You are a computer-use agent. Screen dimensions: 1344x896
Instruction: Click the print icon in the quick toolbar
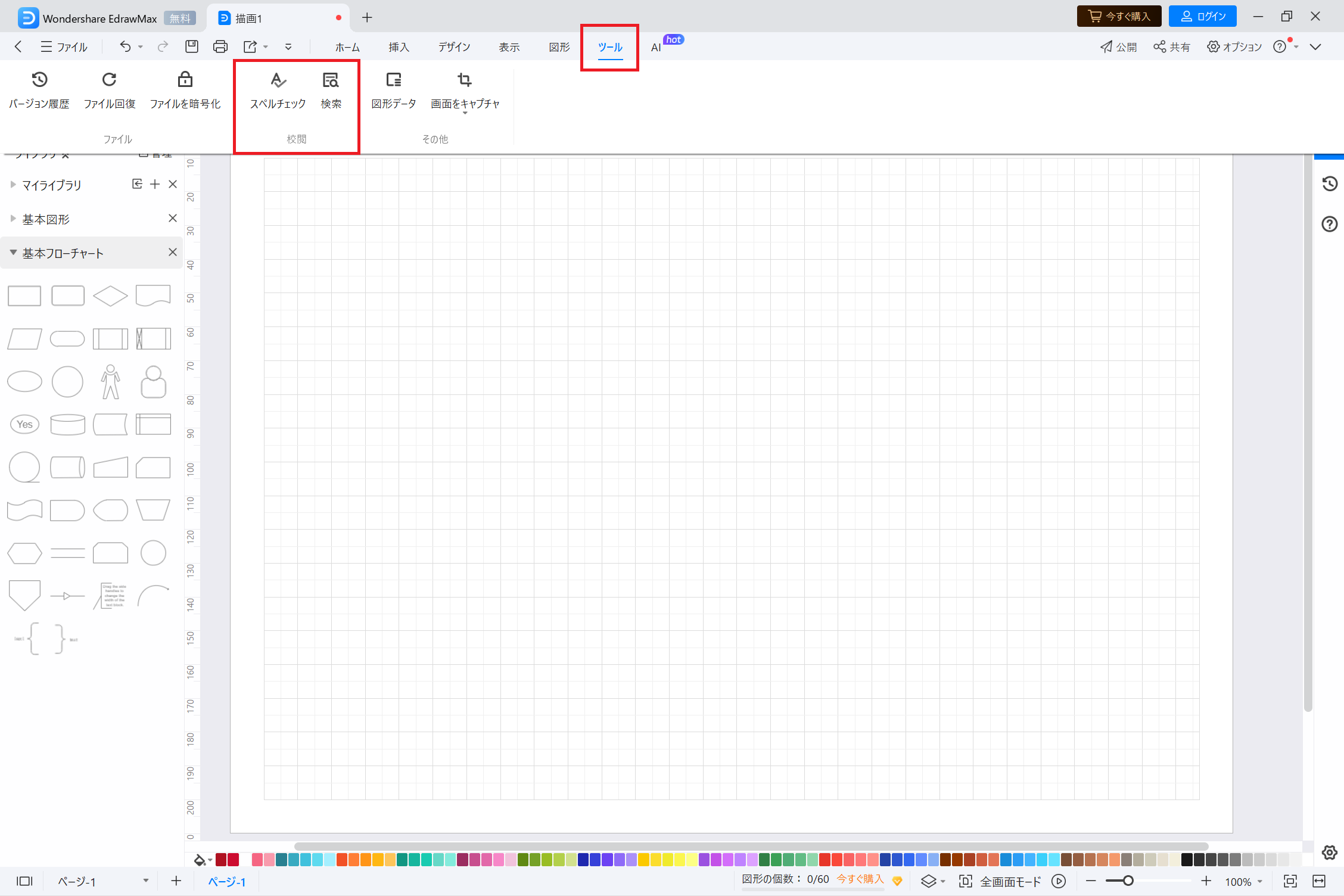pos(220,46)
